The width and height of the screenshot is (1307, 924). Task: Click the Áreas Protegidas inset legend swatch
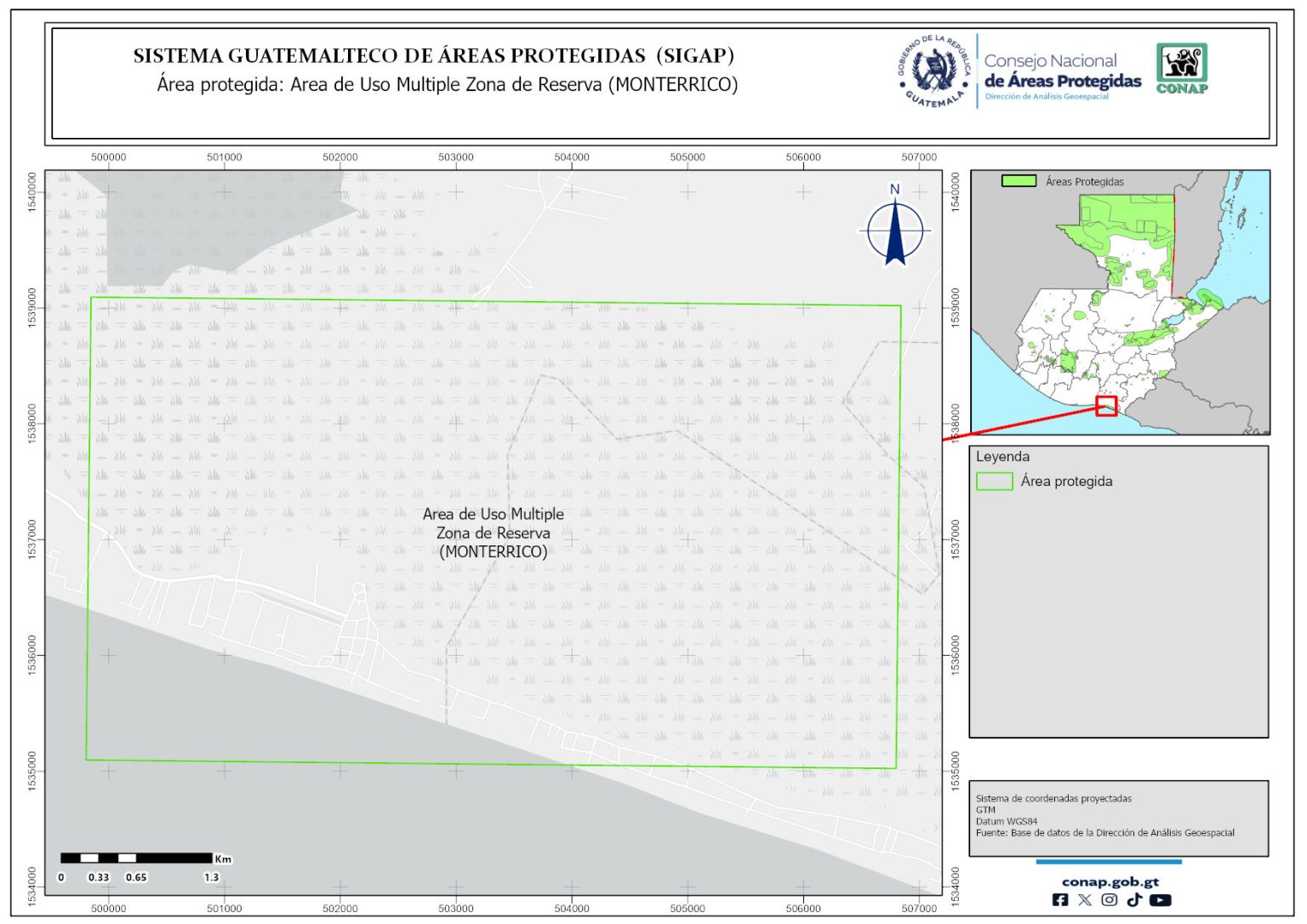(1019, 181)
